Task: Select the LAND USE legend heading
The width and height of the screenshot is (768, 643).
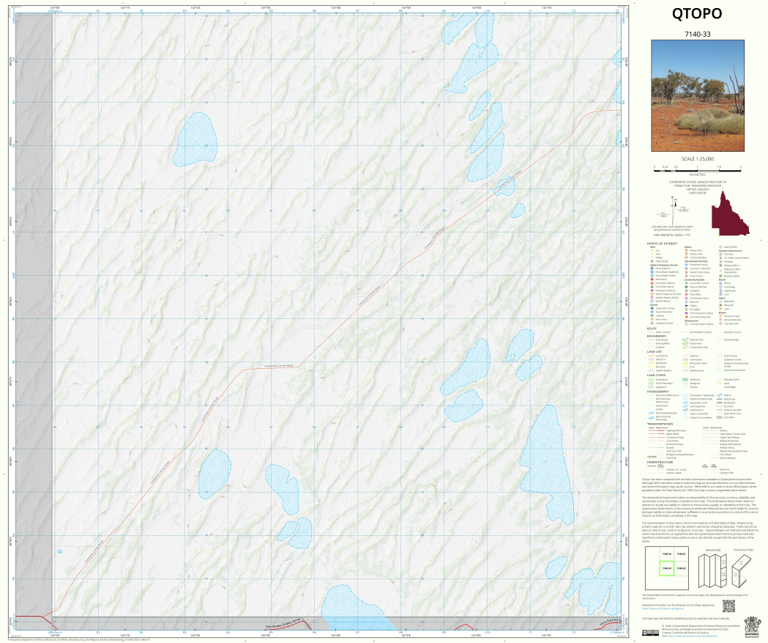Action: tap(654, 352)
